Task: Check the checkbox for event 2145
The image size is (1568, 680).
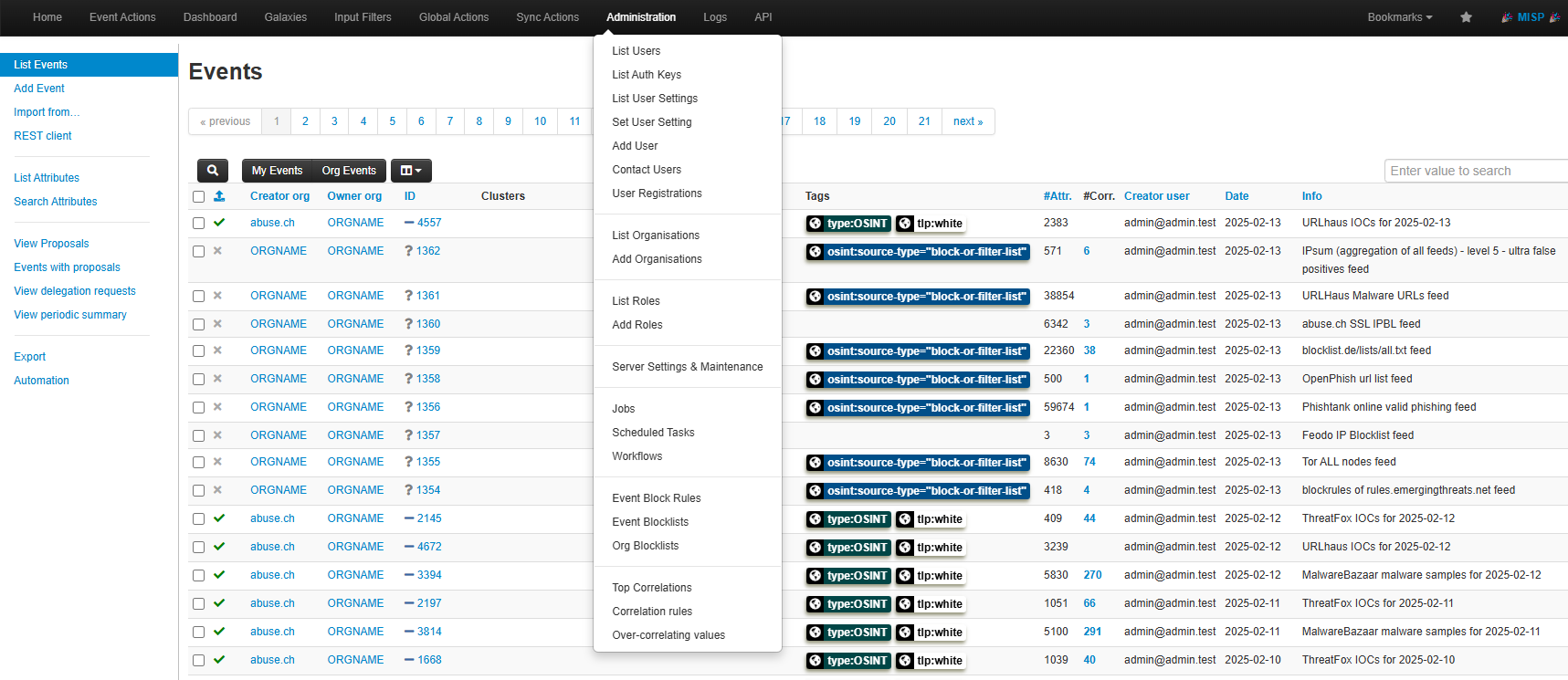Action: pyautogui.click(x=198, y=518)
